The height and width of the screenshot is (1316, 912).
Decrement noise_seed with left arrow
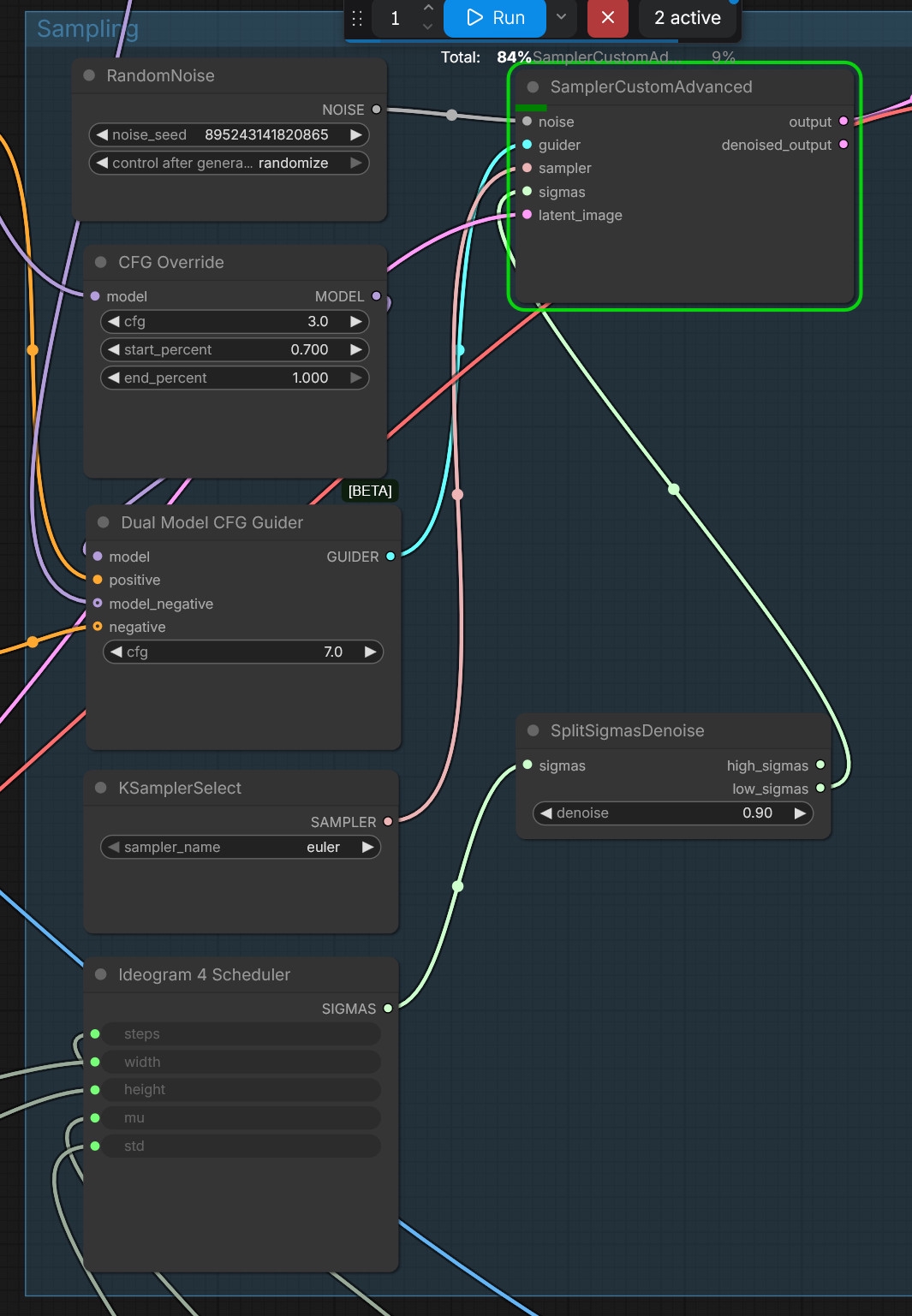[x=102, y=134]
